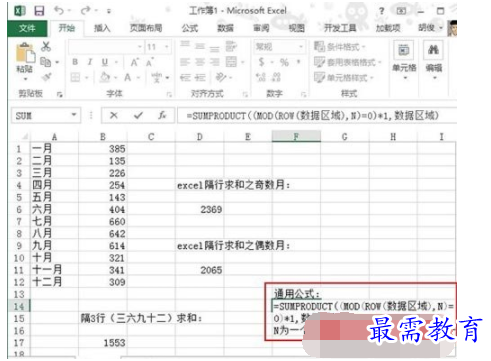This screenshot has width=491, height=361.
Task: Click the Copy icon
Action: pyautogui.click(x=45, y=62)
